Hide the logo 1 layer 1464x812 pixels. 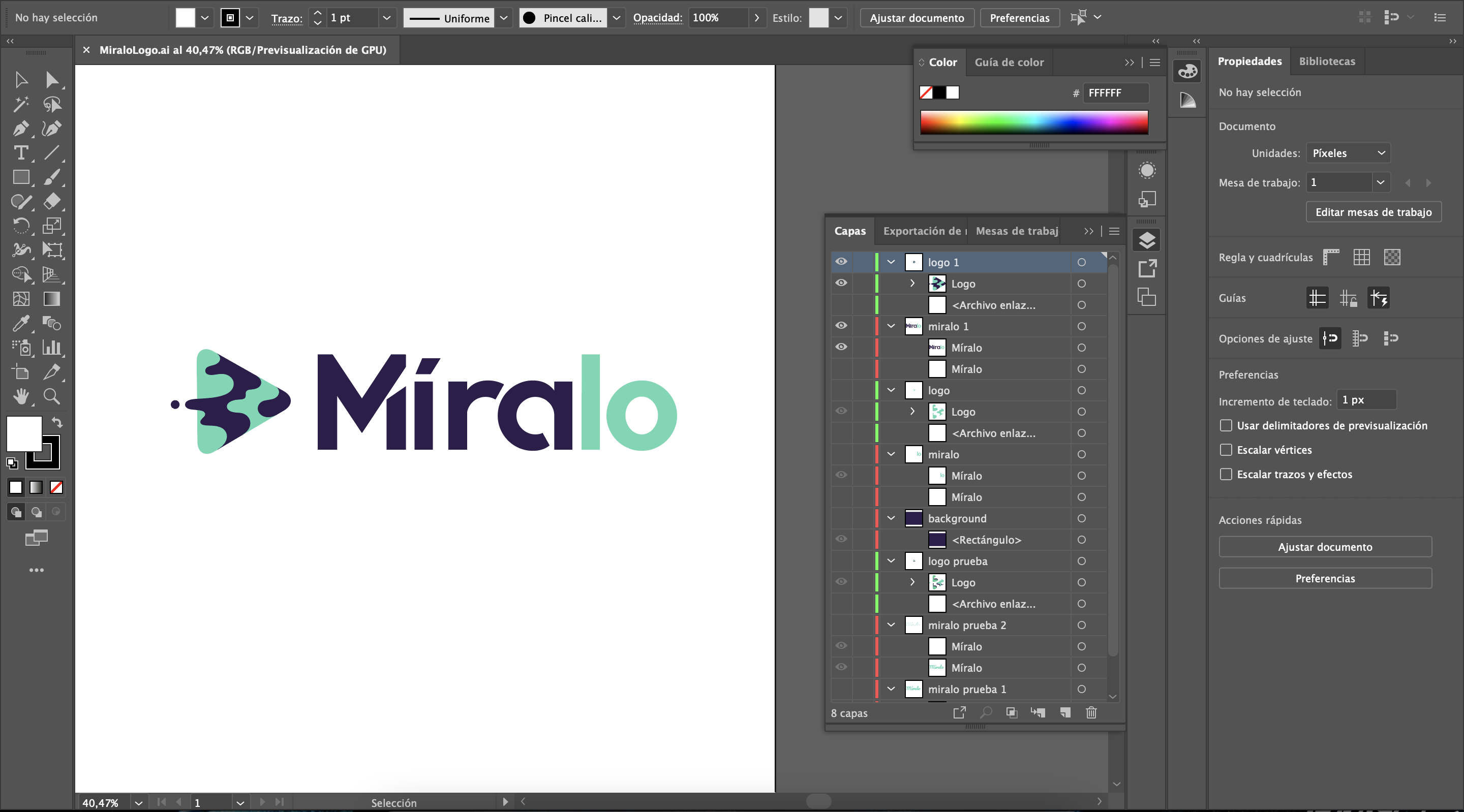841,261
